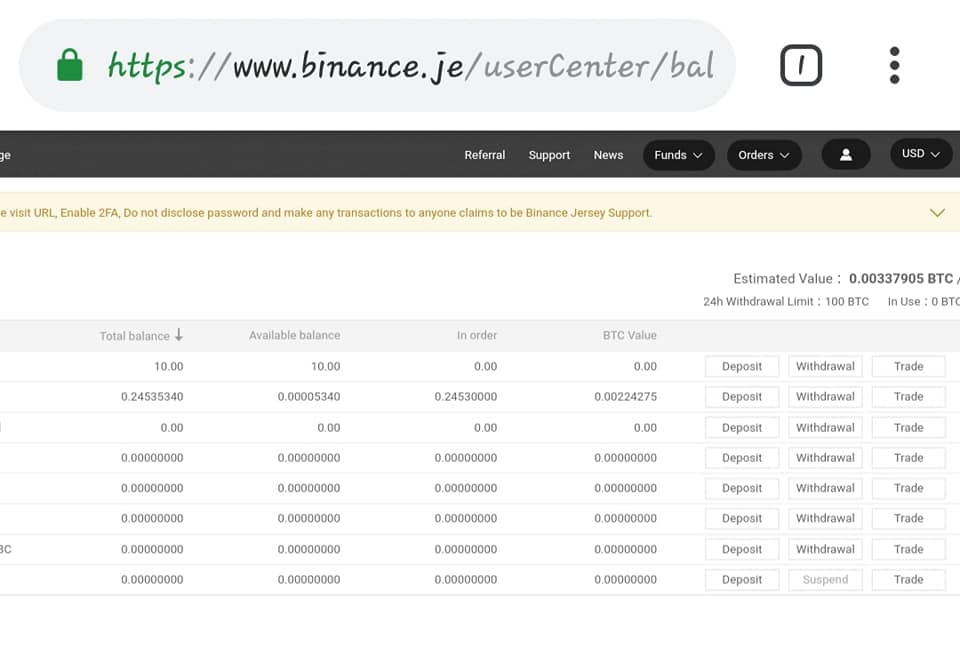Select the 0.24535340 total balance cell
Viewport: 960px width, 646px height.
[152, 397]
